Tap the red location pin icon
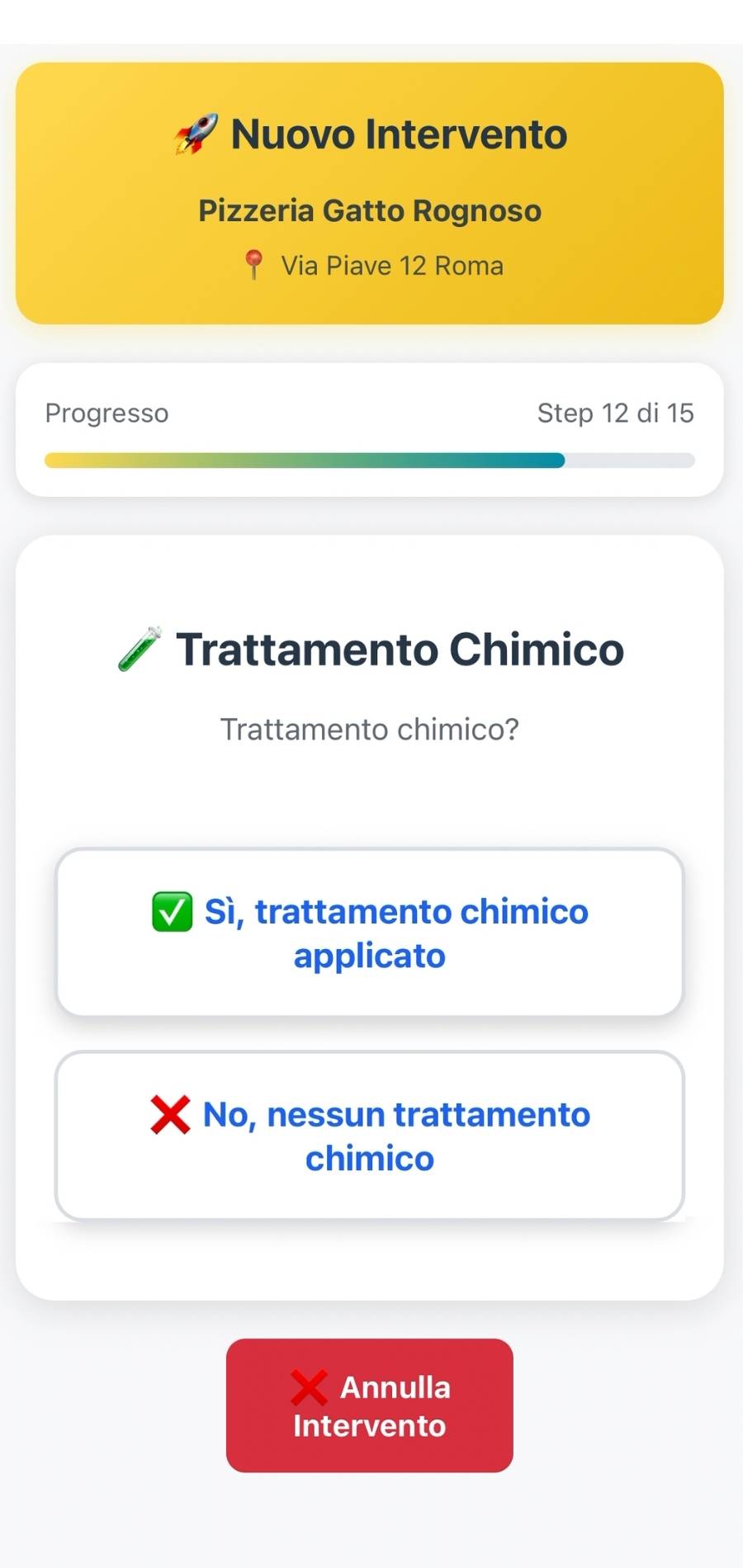The width and height of the screenshot is (743, 1568). tap(253, 265)
